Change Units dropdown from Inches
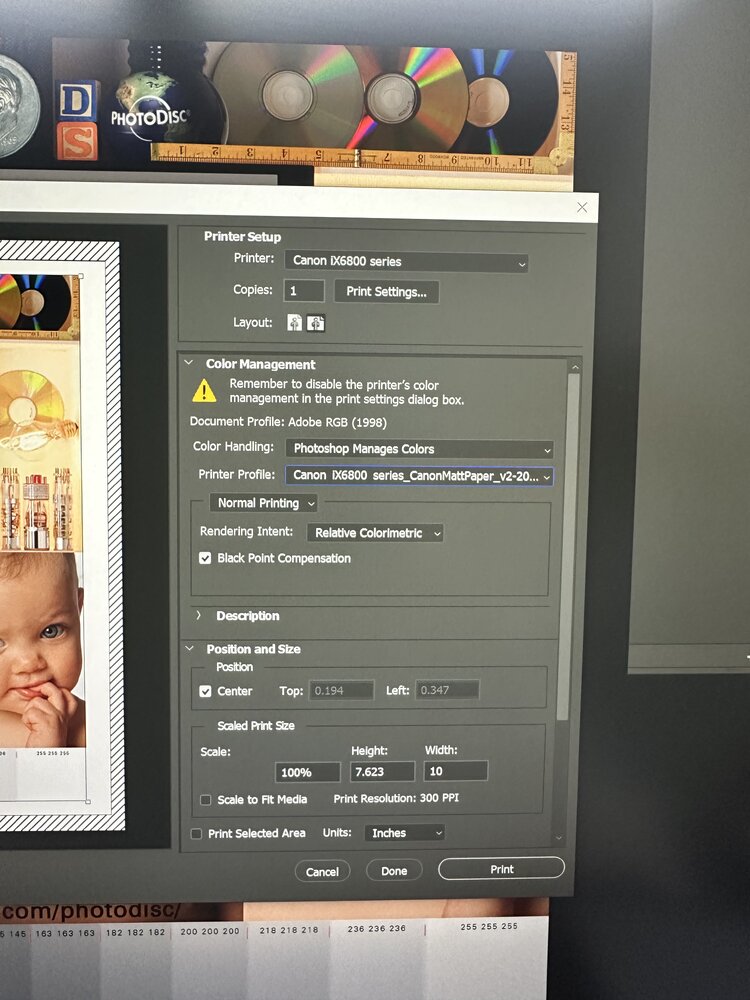Image resolution: width=750 pixels, height=1000 pixels. click(404, 833)
